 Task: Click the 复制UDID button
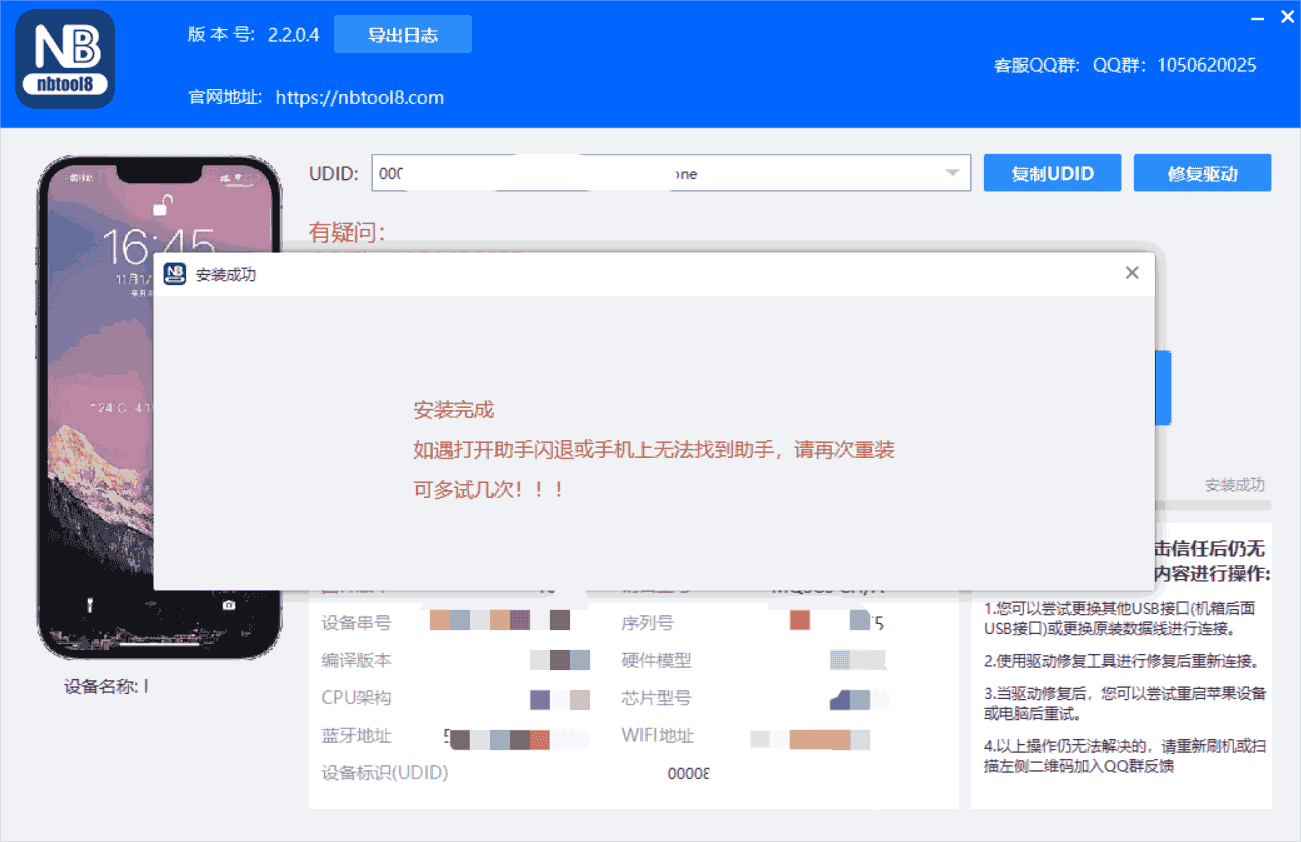coord(1052,173)
